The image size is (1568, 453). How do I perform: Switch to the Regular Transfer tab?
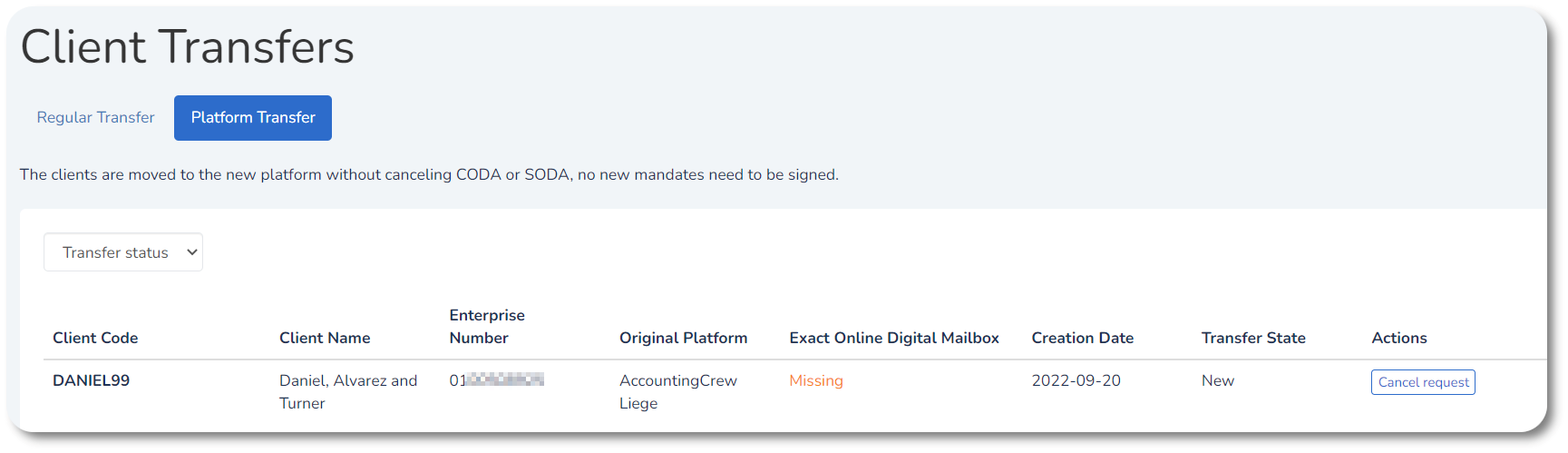pyautogui.click(x=95, y=118)
